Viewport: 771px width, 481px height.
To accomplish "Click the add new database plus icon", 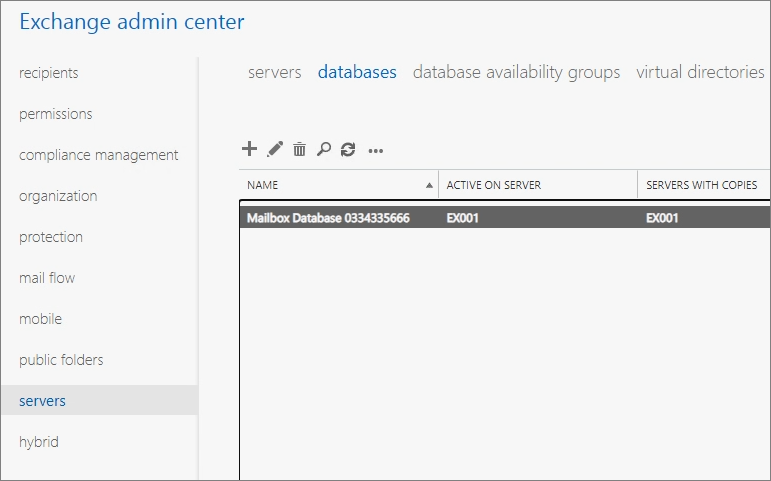I will click(x=249, y=149).
